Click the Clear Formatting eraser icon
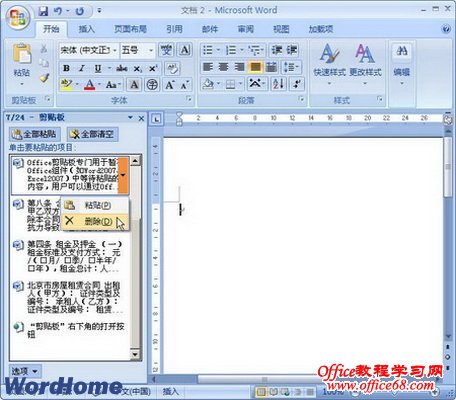The height and width of the screenshot is (400, 456). coord(172,68)
